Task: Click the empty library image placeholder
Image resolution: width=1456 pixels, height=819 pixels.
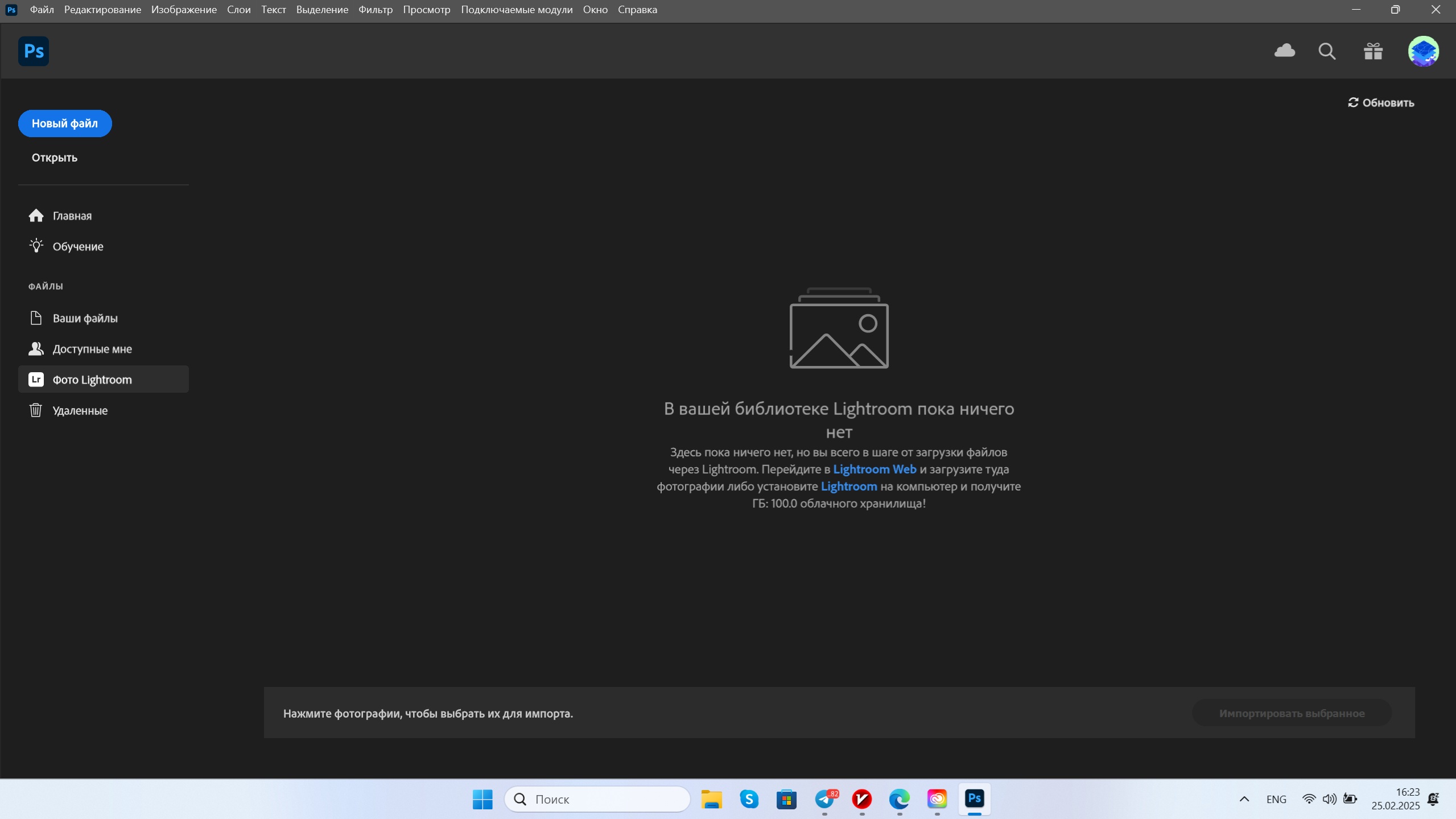Action: [x=839, y=328]
